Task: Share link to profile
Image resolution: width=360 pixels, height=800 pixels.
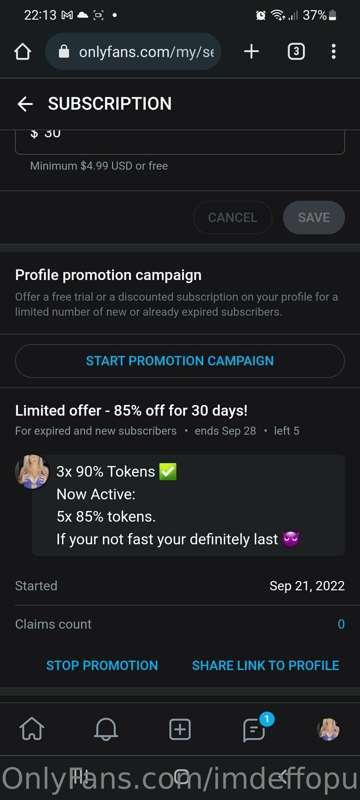Action: click(x=265, y=665)
